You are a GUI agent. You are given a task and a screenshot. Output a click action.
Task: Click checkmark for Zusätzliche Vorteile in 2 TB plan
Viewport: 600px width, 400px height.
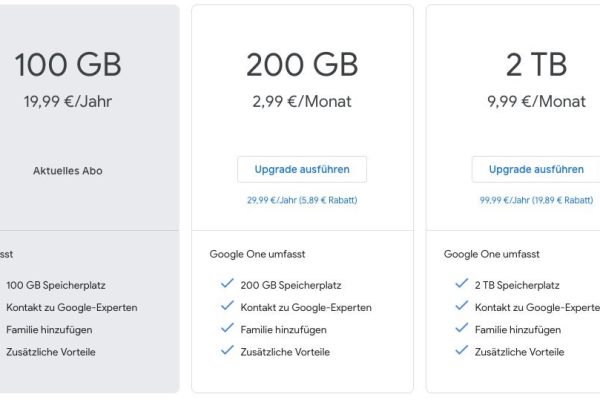pos(461,351)
